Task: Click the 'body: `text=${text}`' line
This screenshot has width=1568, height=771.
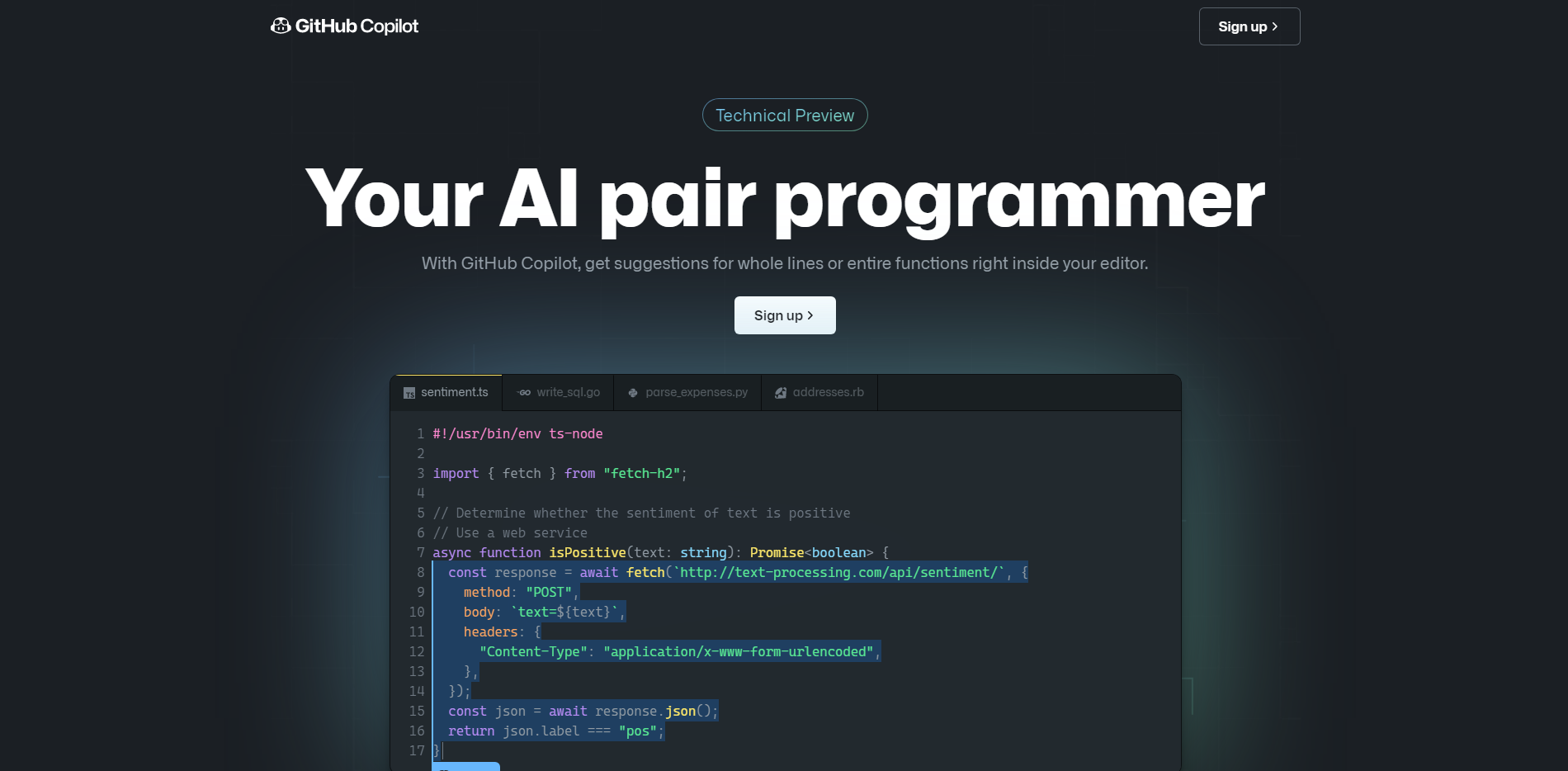Action: tap(544, 613)
